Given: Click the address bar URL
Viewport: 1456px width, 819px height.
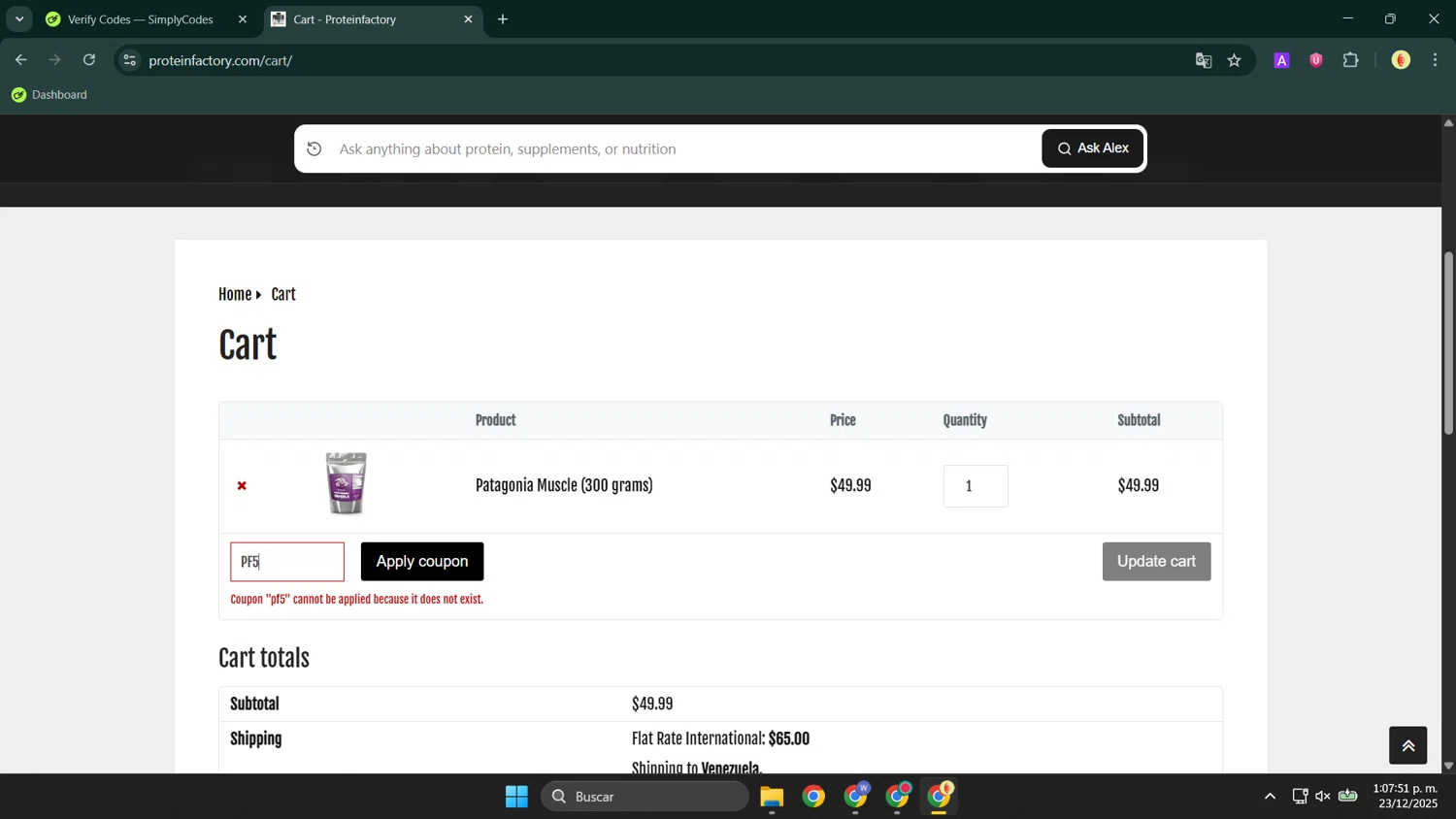Looking at the screenshot, I should click(220, 60).
